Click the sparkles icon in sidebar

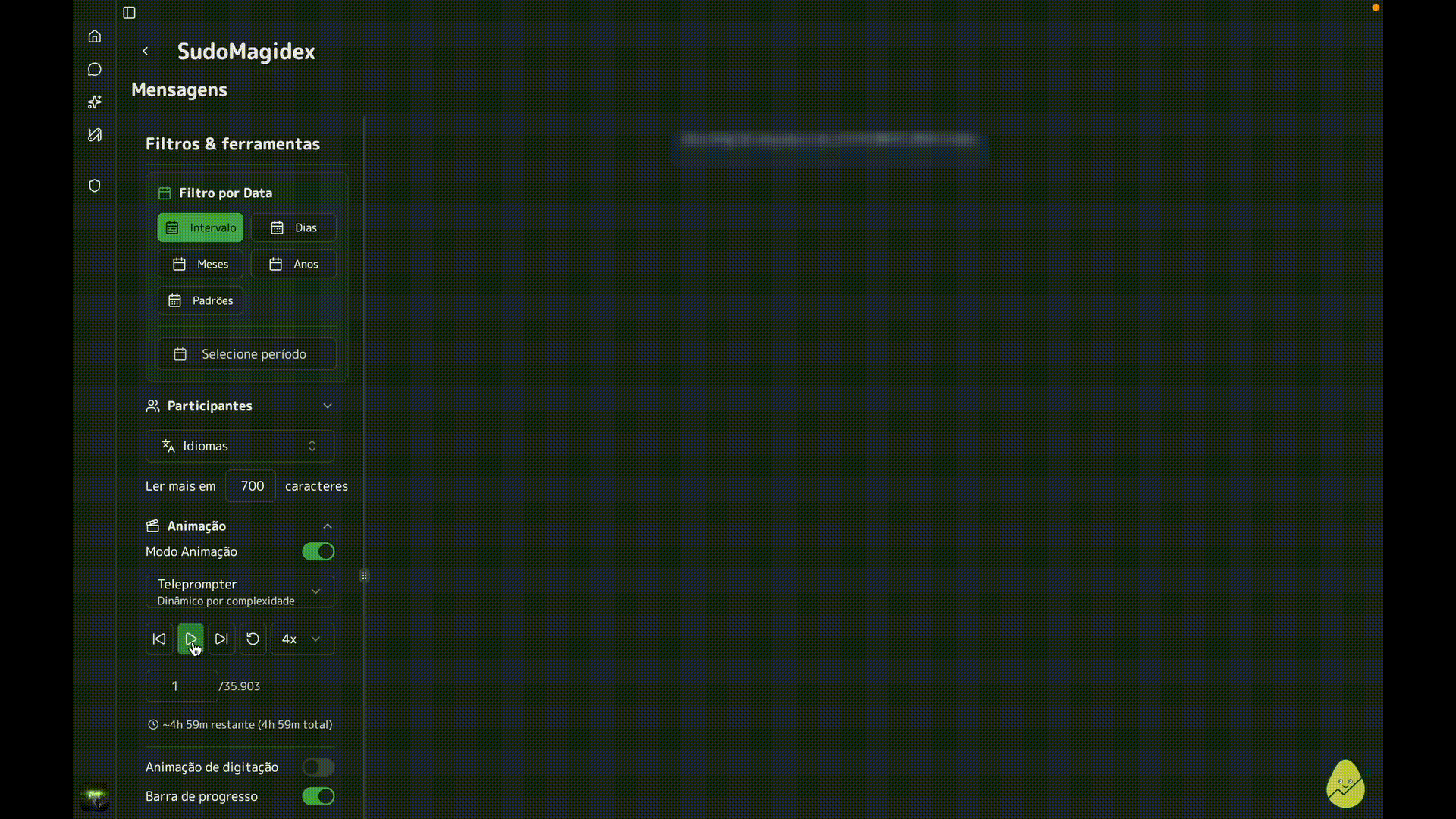point(95,102)
